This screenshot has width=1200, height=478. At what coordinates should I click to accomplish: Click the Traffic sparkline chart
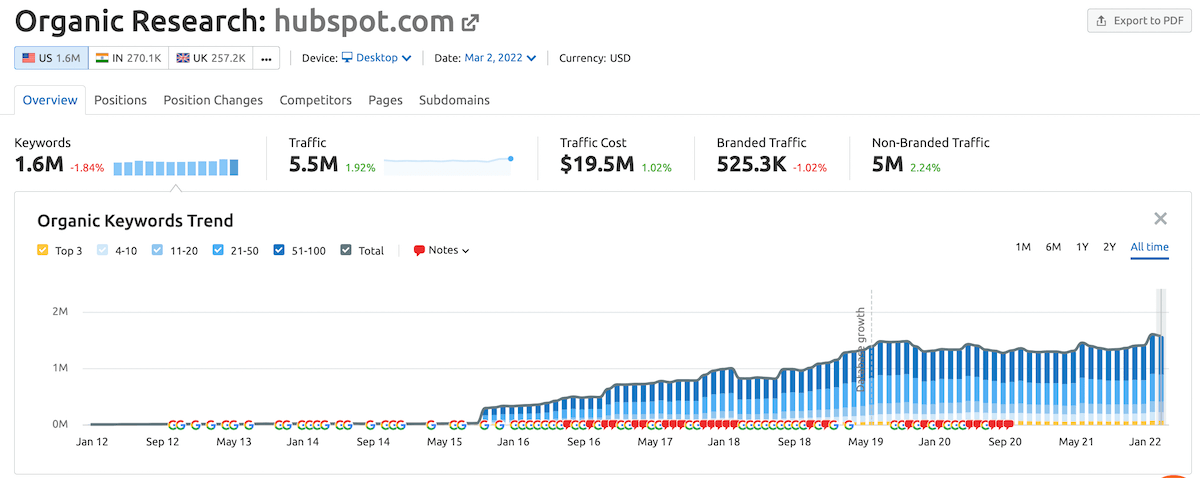coord(448,166)
